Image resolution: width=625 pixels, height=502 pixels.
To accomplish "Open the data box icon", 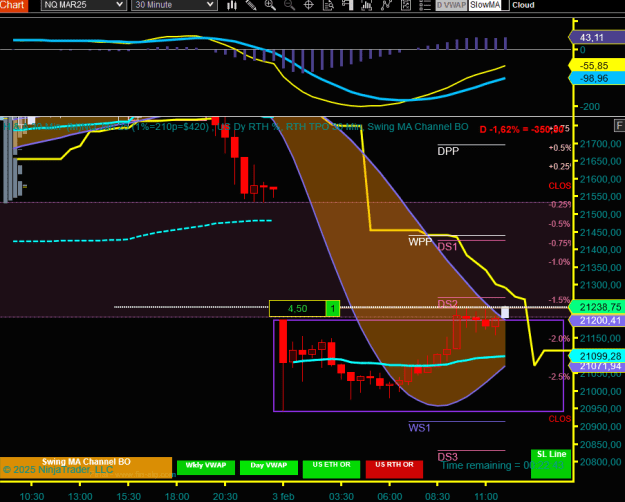I will pyautogui.click(x=328, y=5).
